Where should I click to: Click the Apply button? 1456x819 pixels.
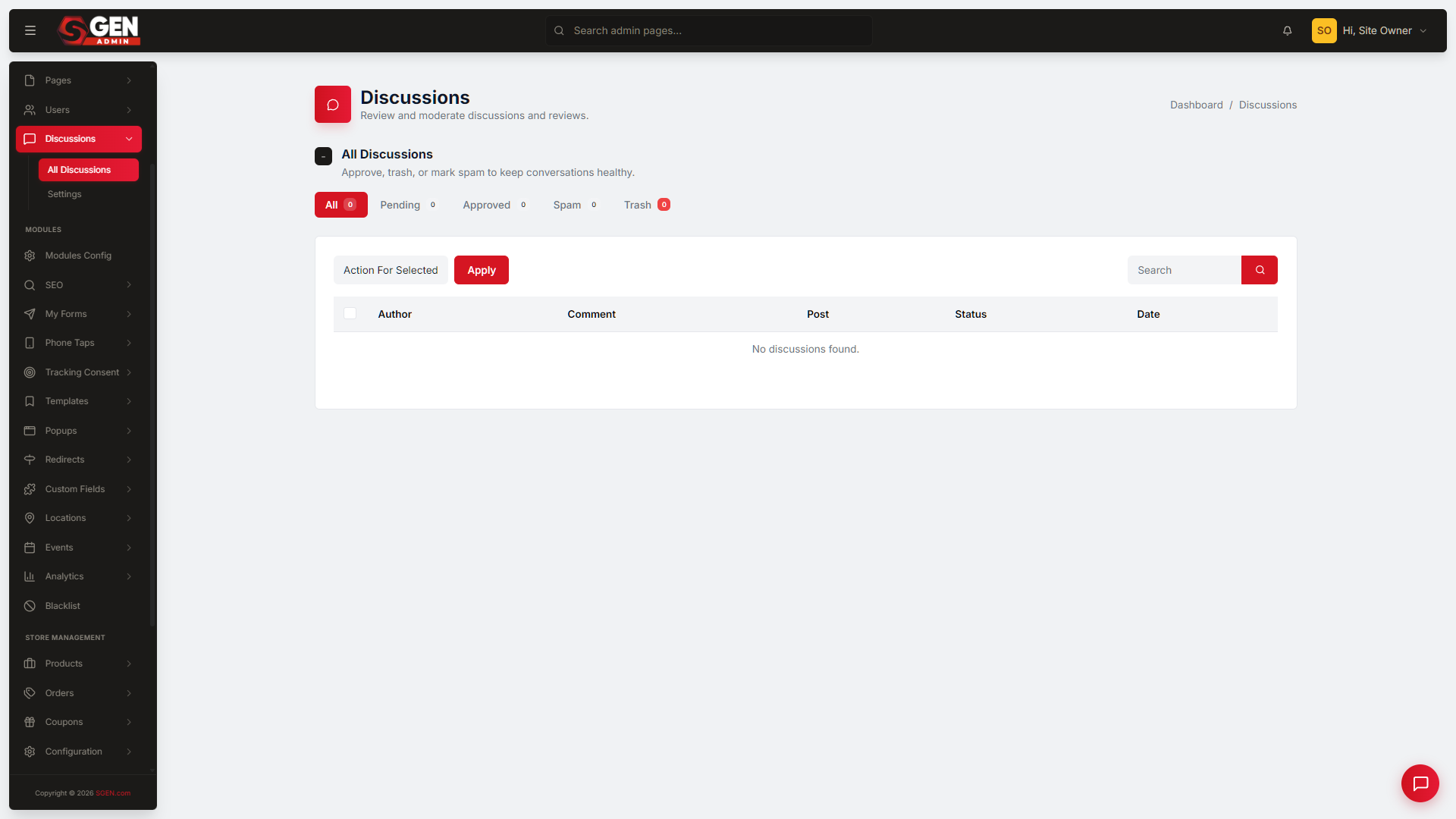click(x=482, y=270)
